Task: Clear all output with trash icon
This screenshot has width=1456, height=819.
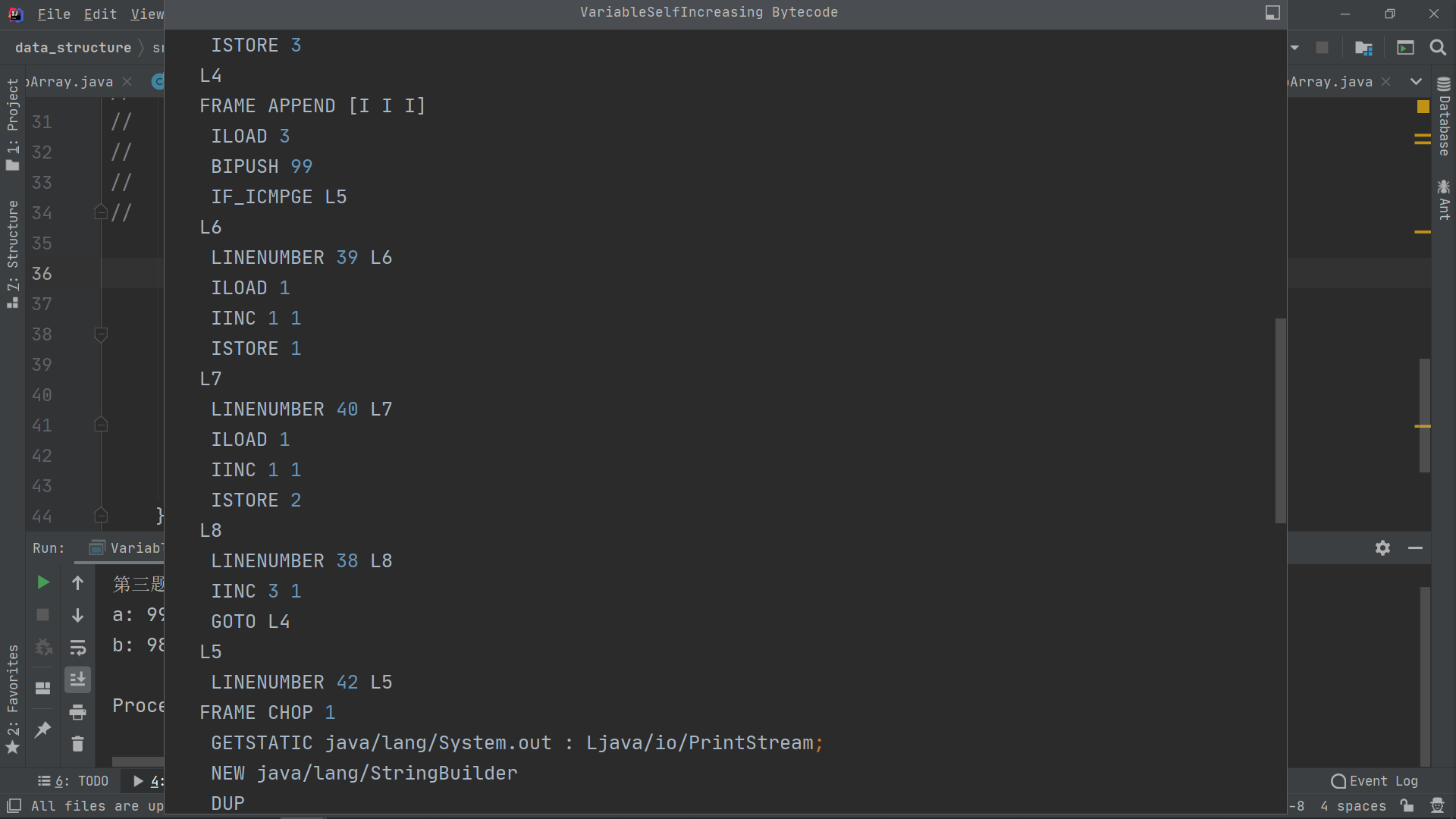Action: (77, 744)
